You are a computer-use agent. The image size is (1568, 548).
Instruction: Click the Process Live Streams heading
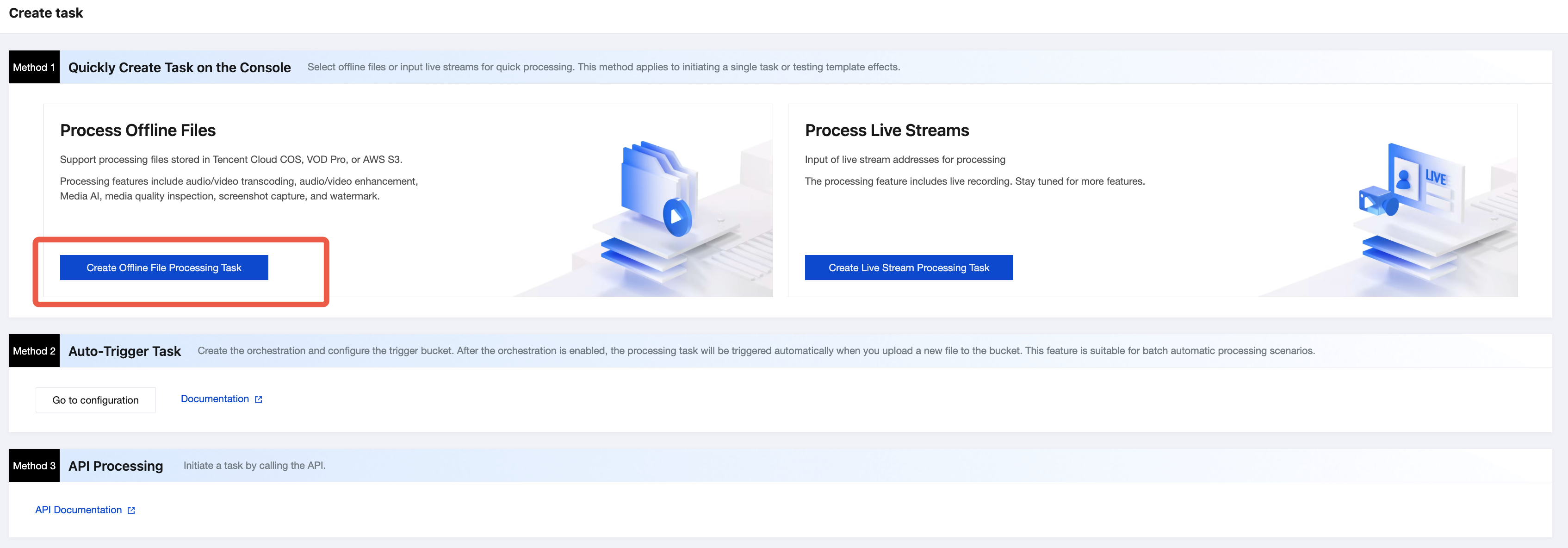(886, 131)
